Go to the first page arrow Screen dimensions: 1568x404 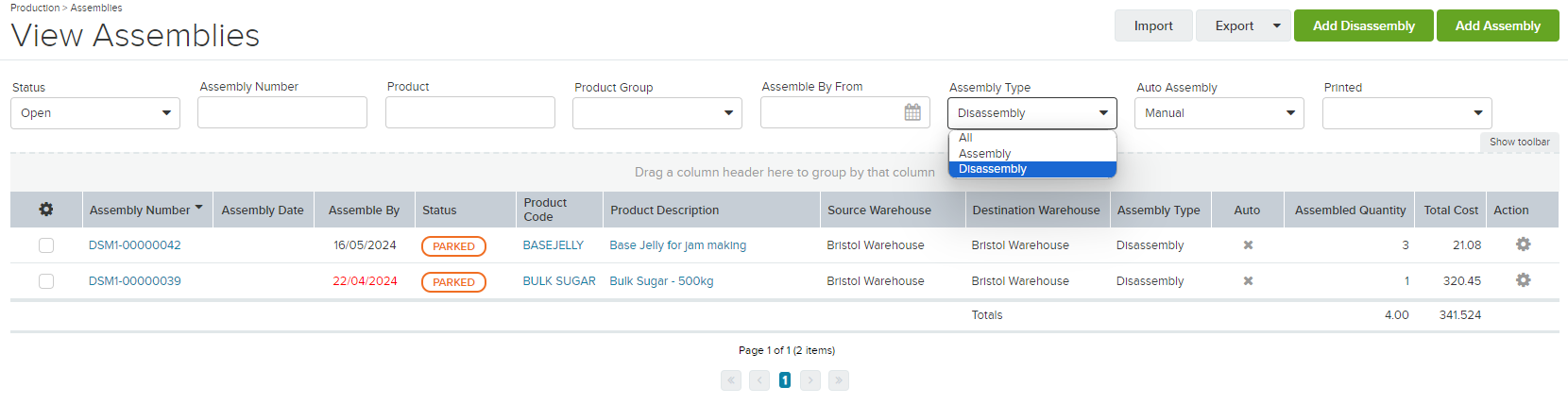731,380
